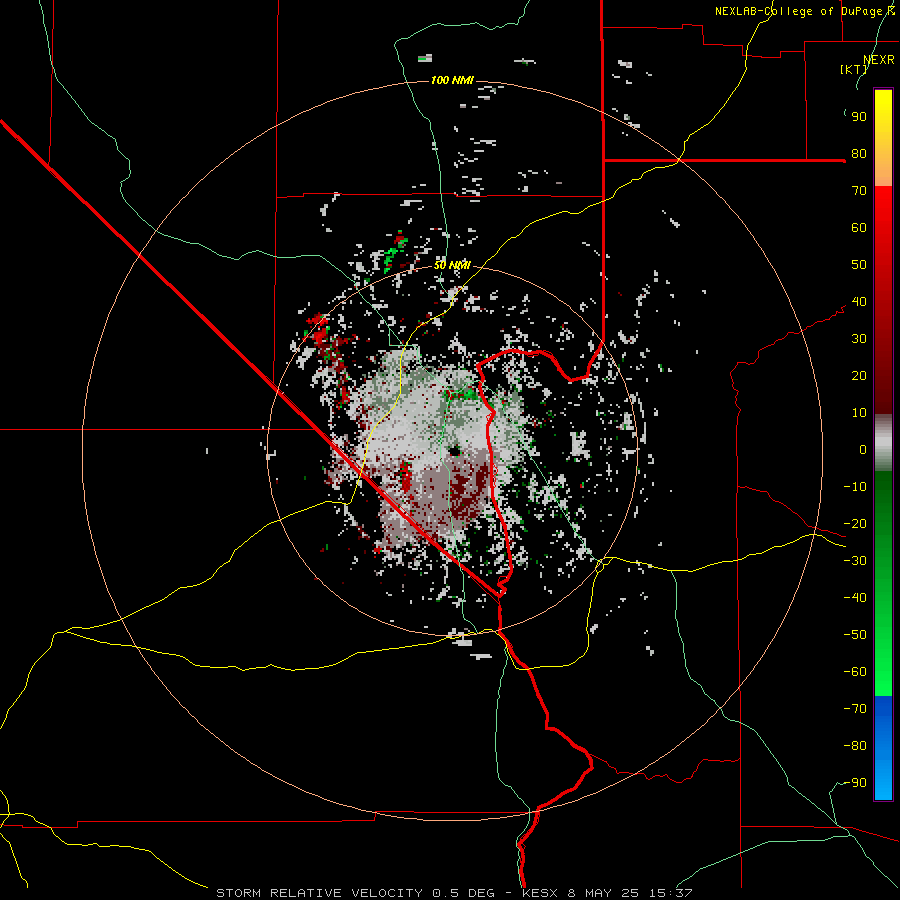Click the -80 scale label
The image size is (900, 900).
(x=855, y=746)
